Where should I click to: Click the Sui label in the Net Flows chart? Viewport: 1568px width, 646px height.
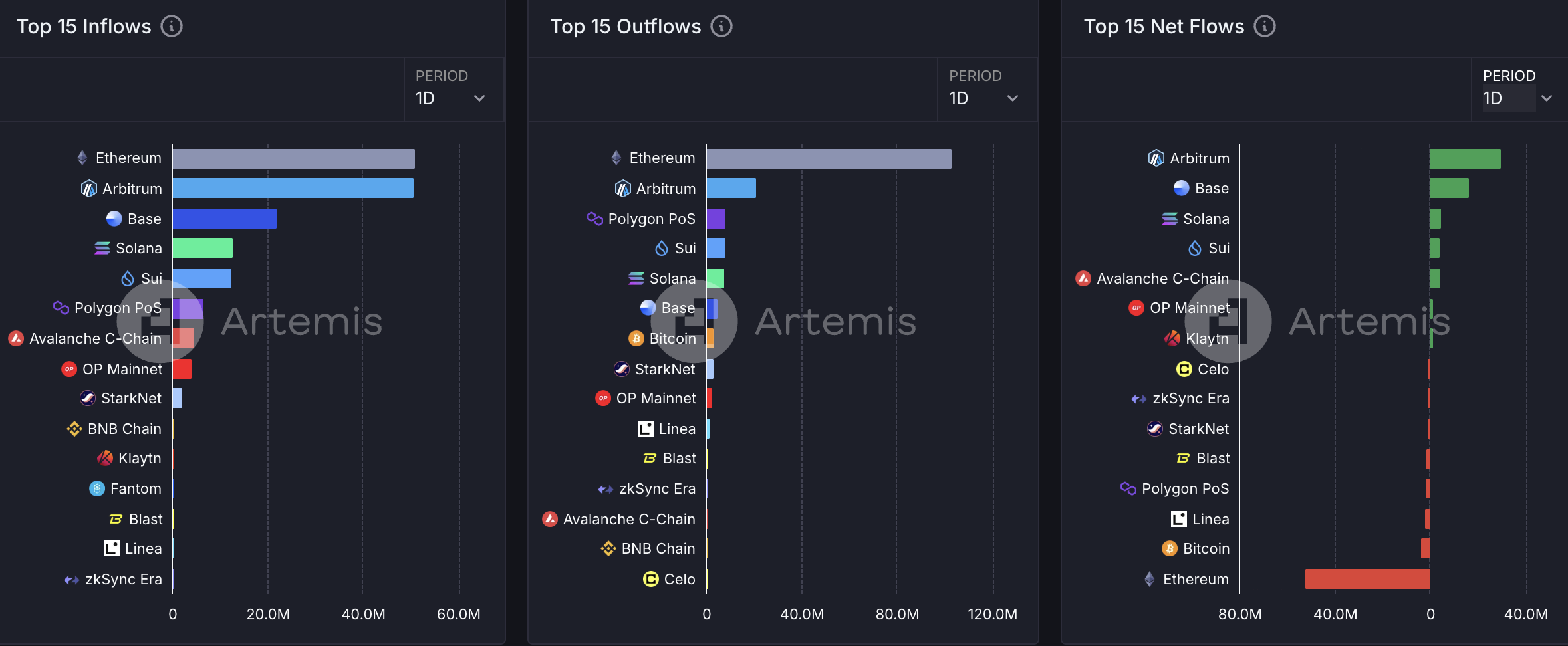1219,248
